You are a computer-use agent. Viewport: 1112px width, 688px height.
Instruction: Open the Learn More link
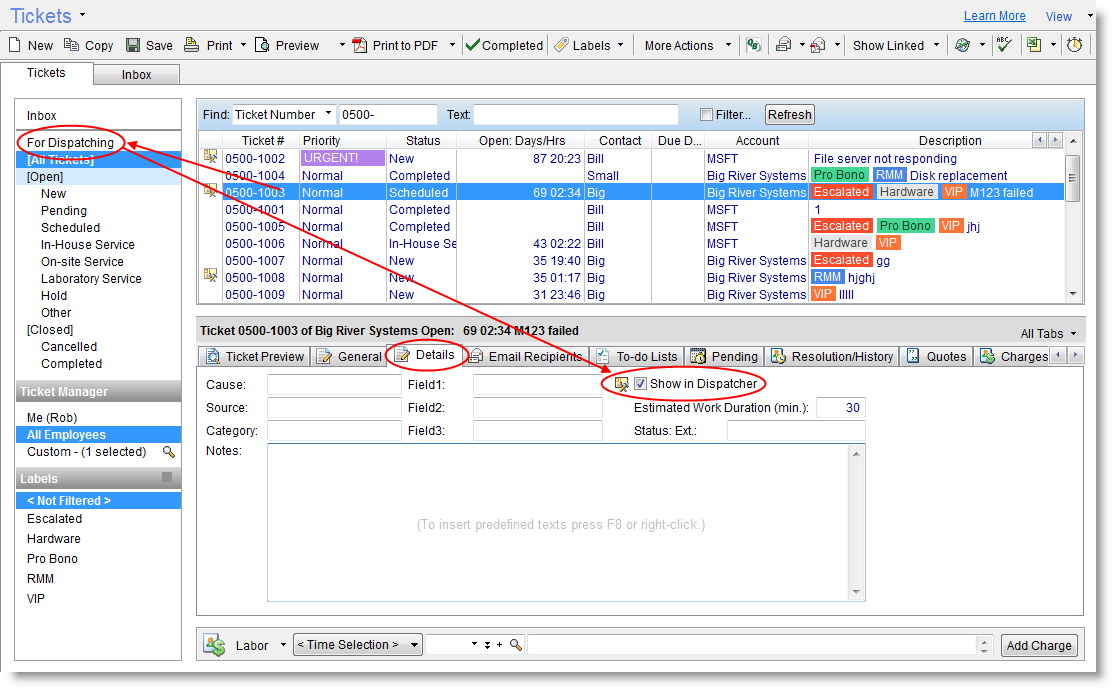(994, 16)
